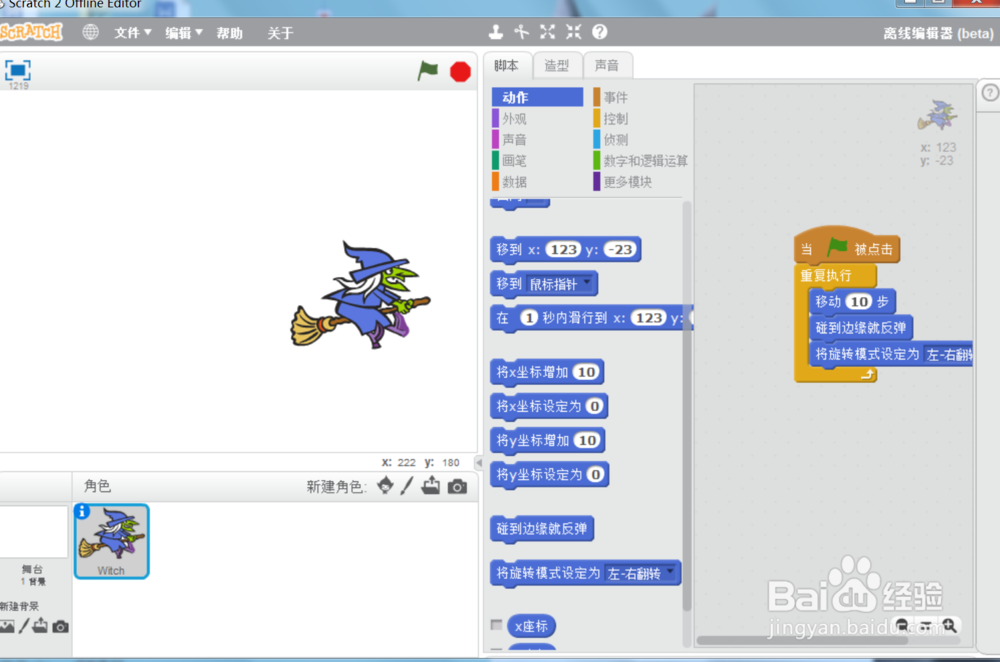
Task: Select the shrink sprite tool
Action: click(573, 31)
